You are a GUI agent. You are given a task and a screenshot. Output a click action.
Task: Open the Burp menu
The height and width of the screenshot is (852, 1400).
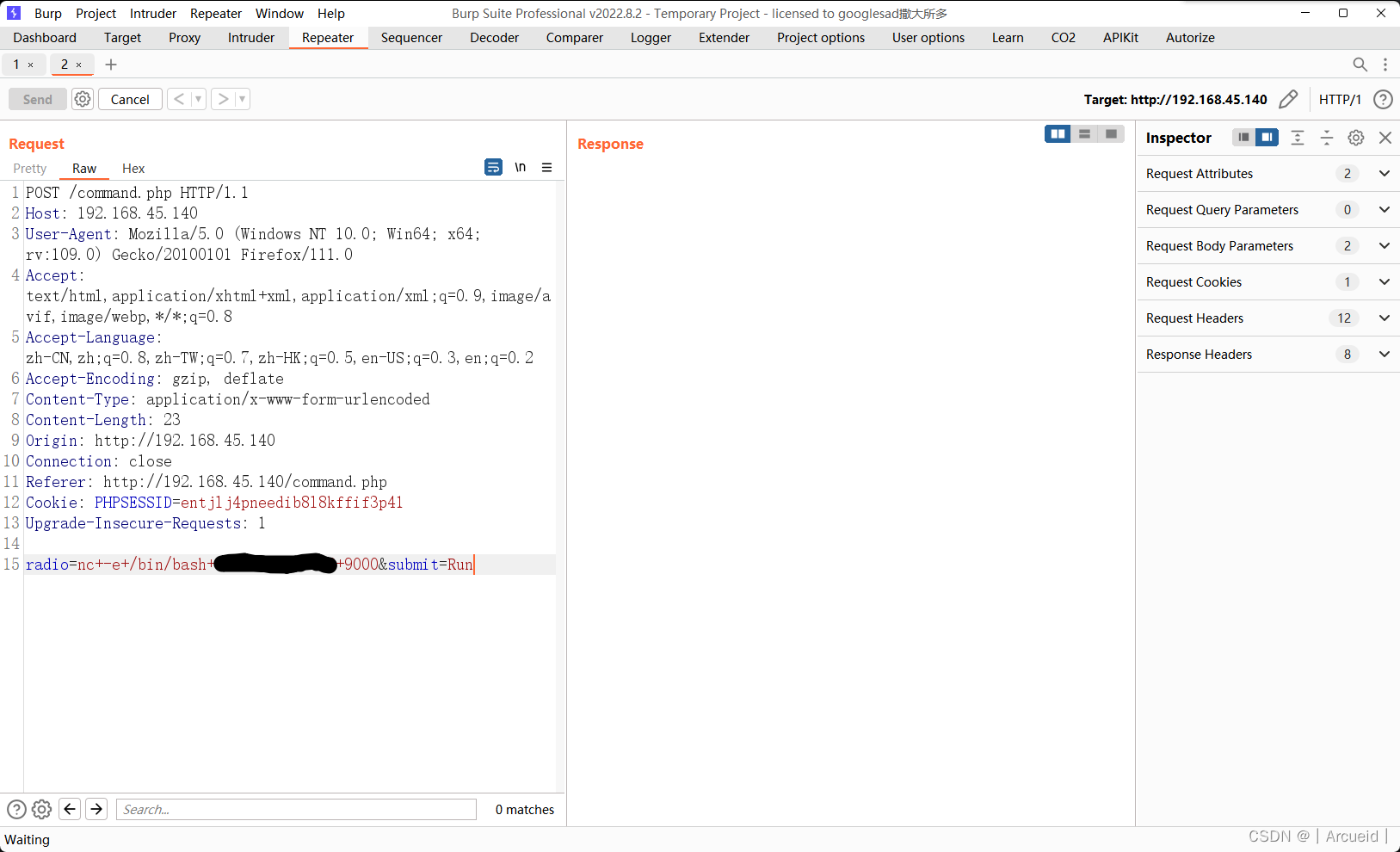48,13
